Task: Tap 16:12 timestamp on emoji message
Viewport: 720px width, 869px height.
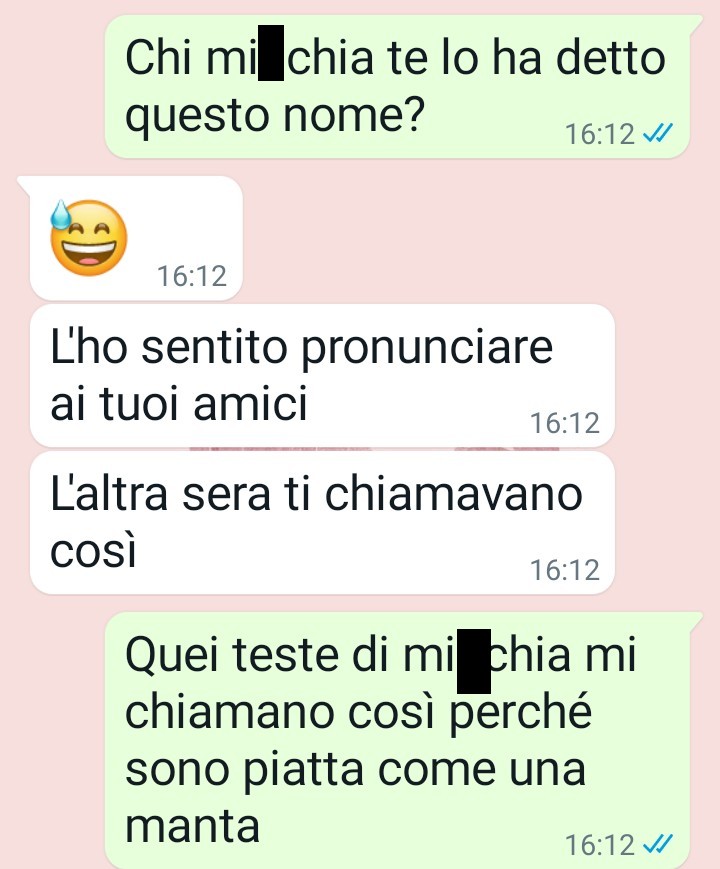Action: click(192, 275)
